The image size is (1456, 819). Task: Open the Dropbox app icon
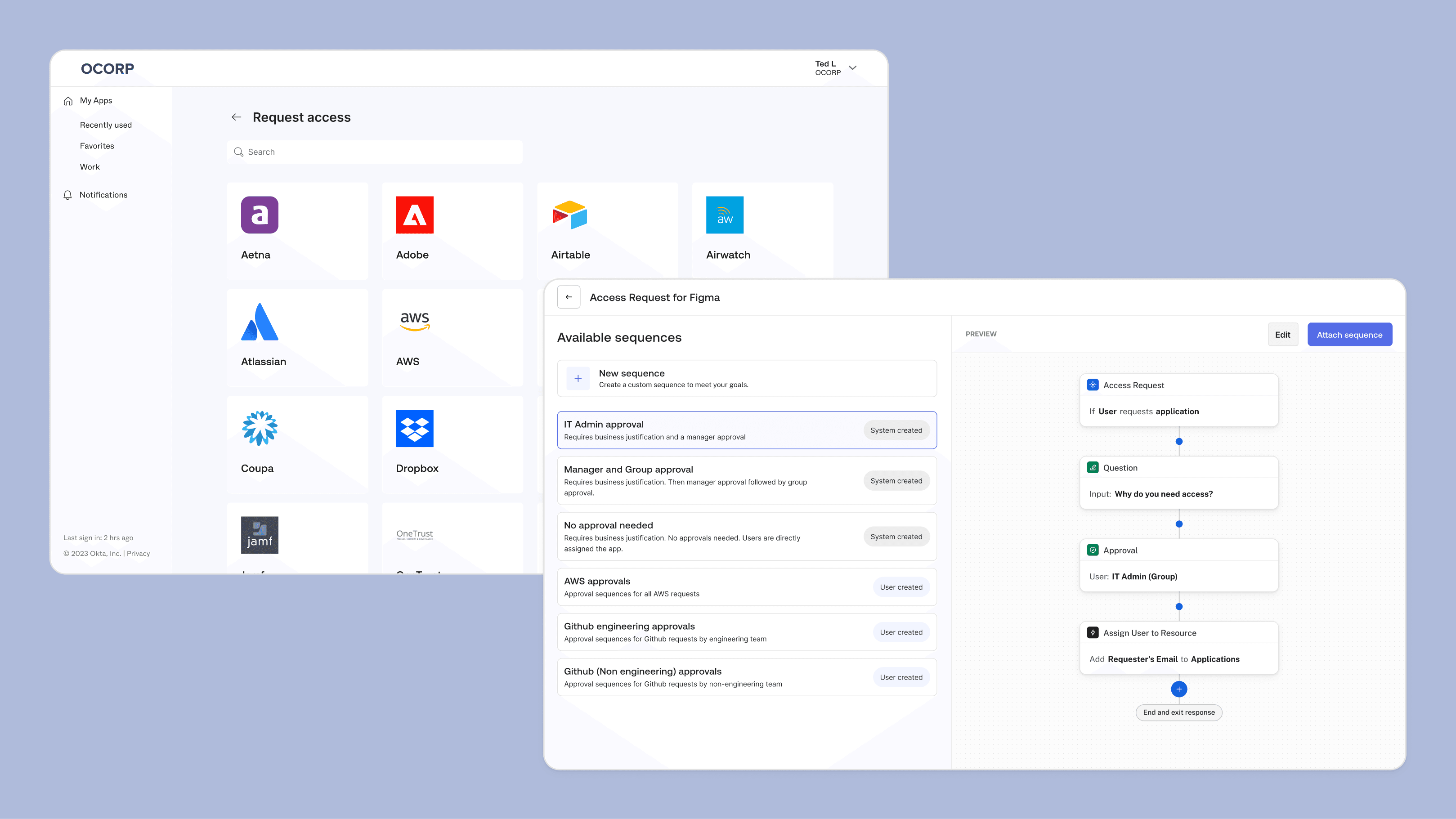[x=415, y=429]
